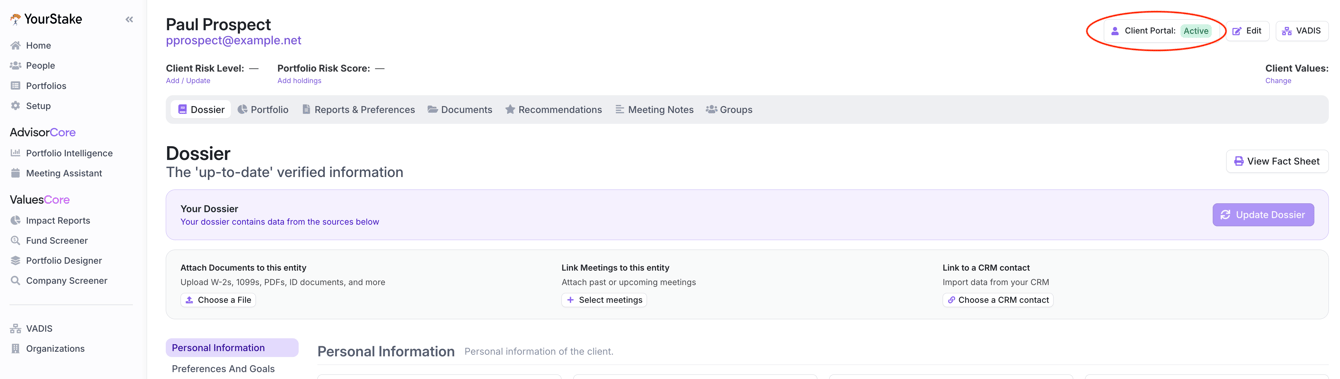Open the Home sidebar icon
The width and height of the screenshot is (1340, 379).
(x=15, y=45)
